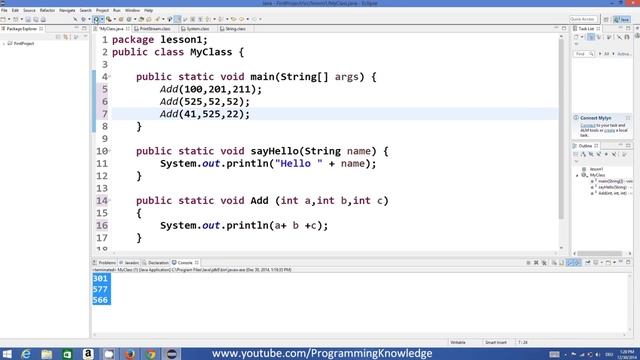640x360 pixels.
Task: Open the Edit menu
Action: click(15, 10)
